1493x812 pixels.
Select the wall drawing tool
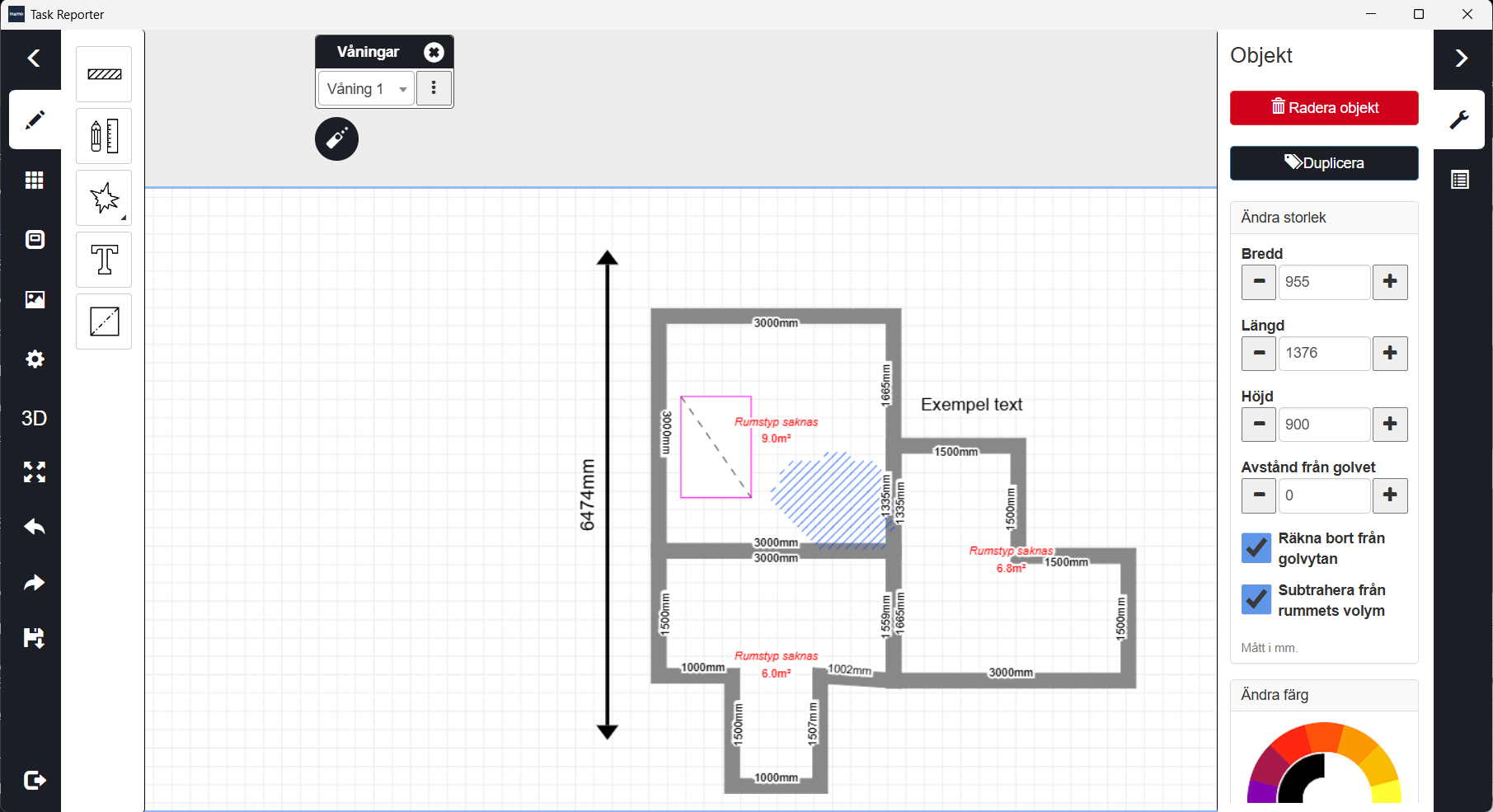(104, 74)
